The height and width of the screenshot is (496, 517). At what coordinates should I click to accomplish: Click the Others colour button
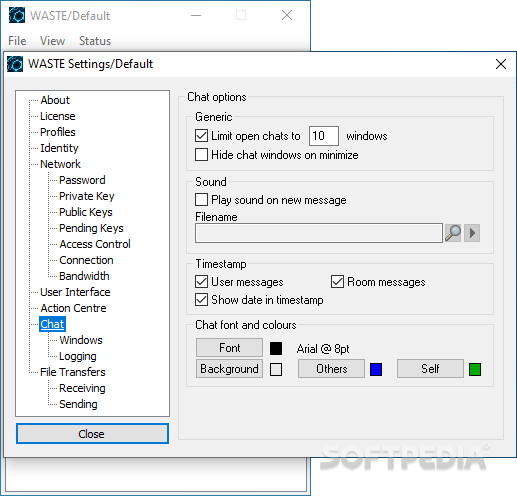(x=331, y=369)
